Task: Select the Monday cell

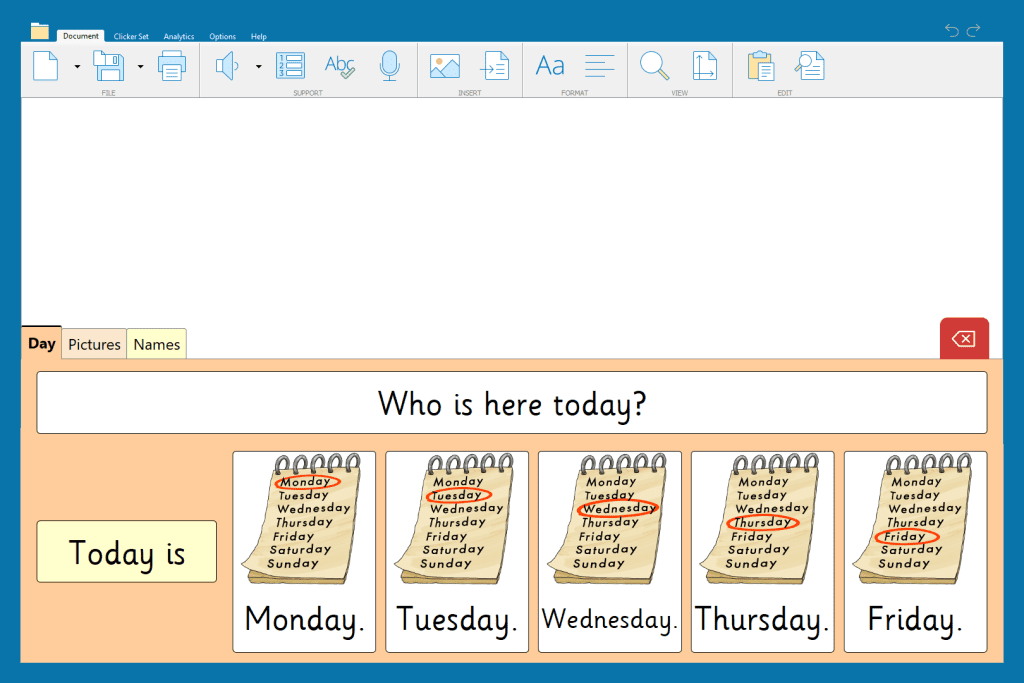Action: [304, 552]
